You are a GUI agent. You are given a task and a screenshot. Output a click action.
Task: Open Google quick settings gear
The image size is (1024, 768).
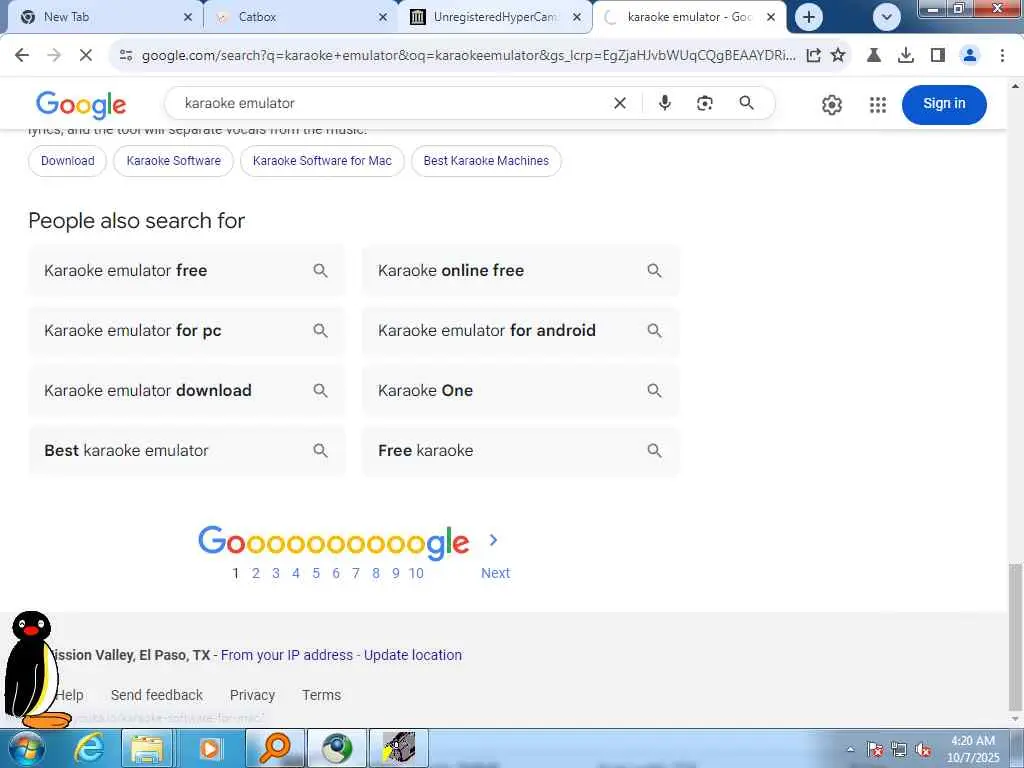[831, 104]
